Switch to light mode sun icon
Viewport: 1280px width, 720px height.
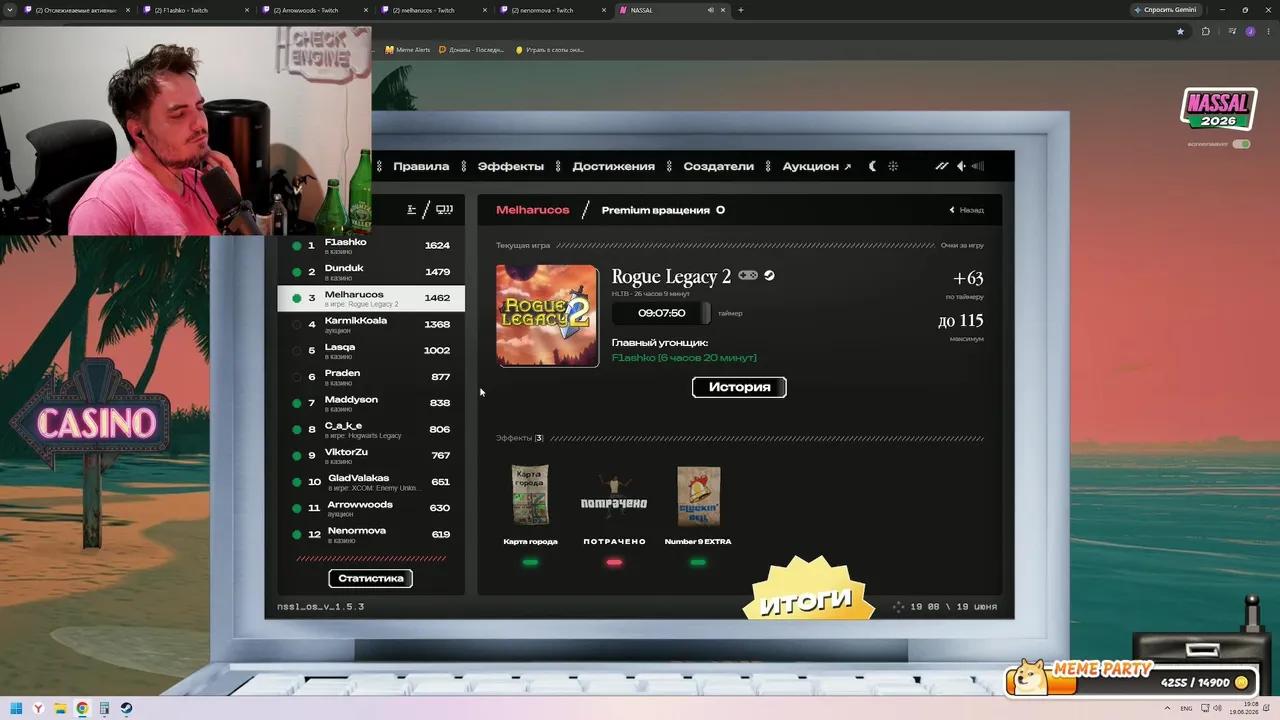[893, 166]
